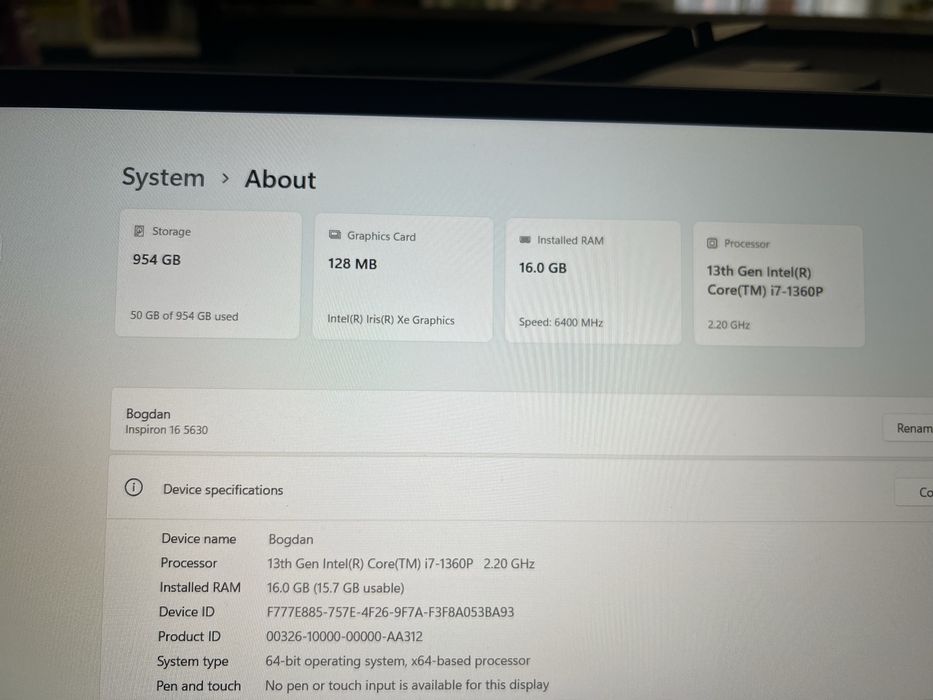
Task: Click the Bogdan PC name header
Action: [x=148, y=414]
